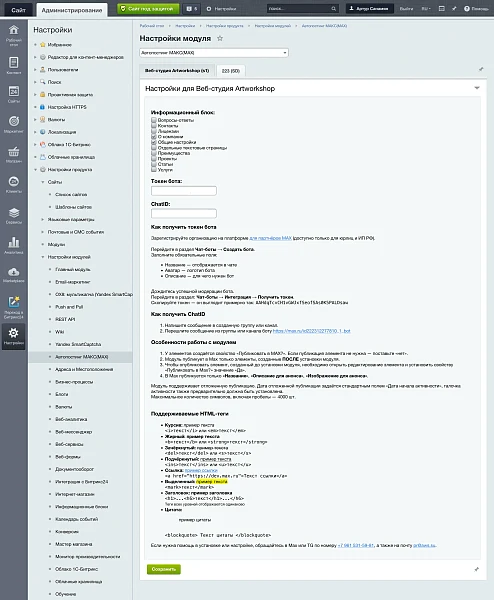Viewport: 494px width, 600px height.
Task: Open the Переход в Битрикс24 wizard icon
Action: (13, 307)
